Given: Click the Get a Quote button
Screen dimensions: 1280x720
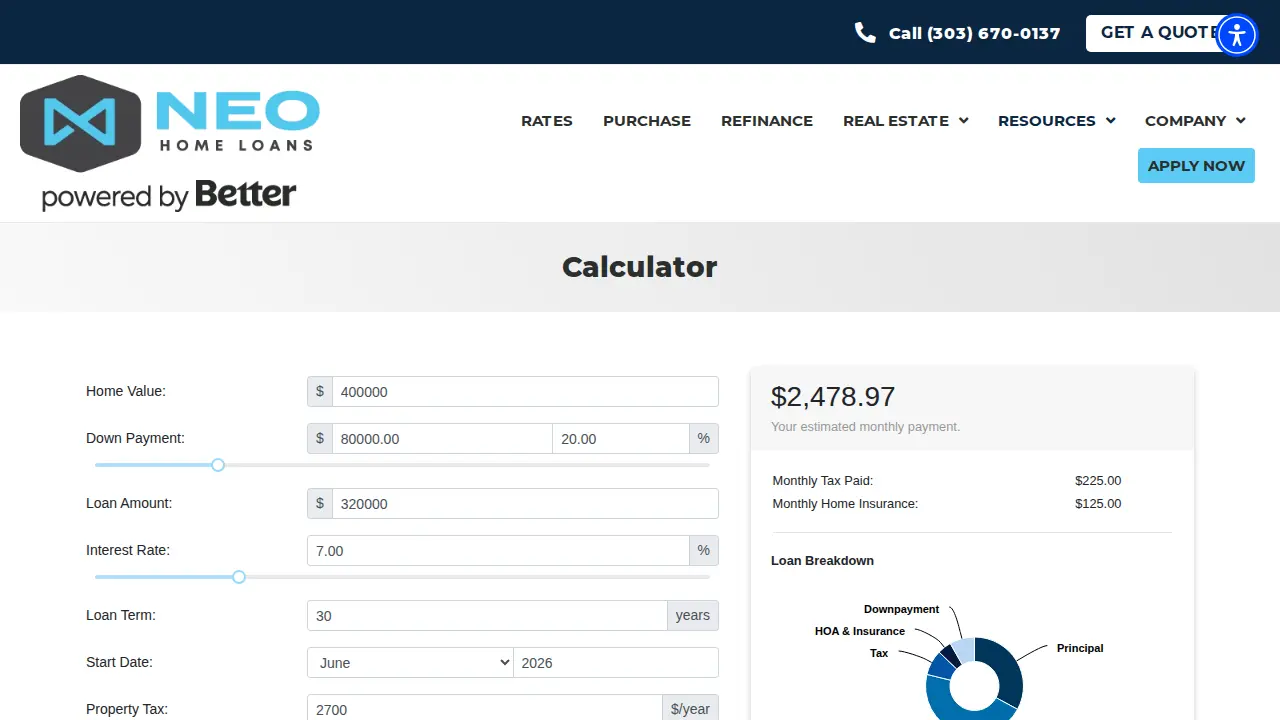Looking at the screenshot, I should point(1160,33).
